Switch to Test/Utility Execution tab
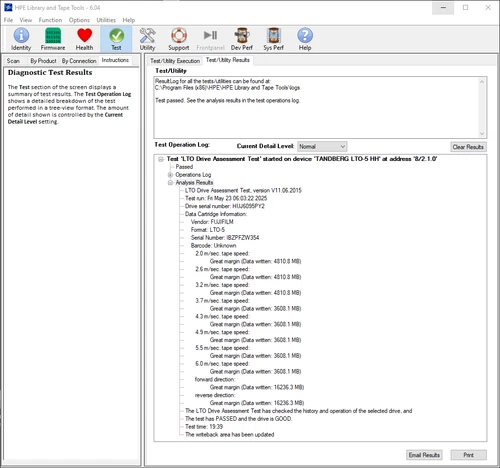Viewport: 500px width, 468px height. click(175, 61)
